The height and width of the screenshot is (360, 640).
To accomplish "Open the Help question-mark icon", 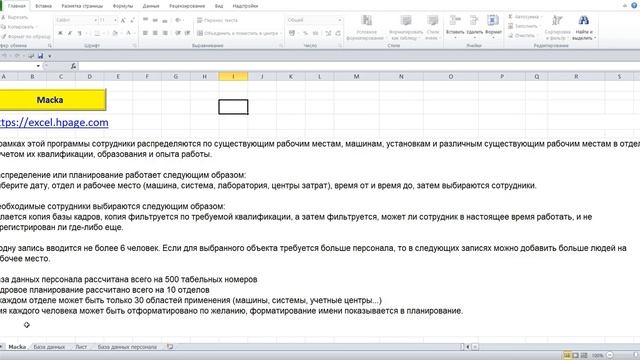I will [634, 5].
